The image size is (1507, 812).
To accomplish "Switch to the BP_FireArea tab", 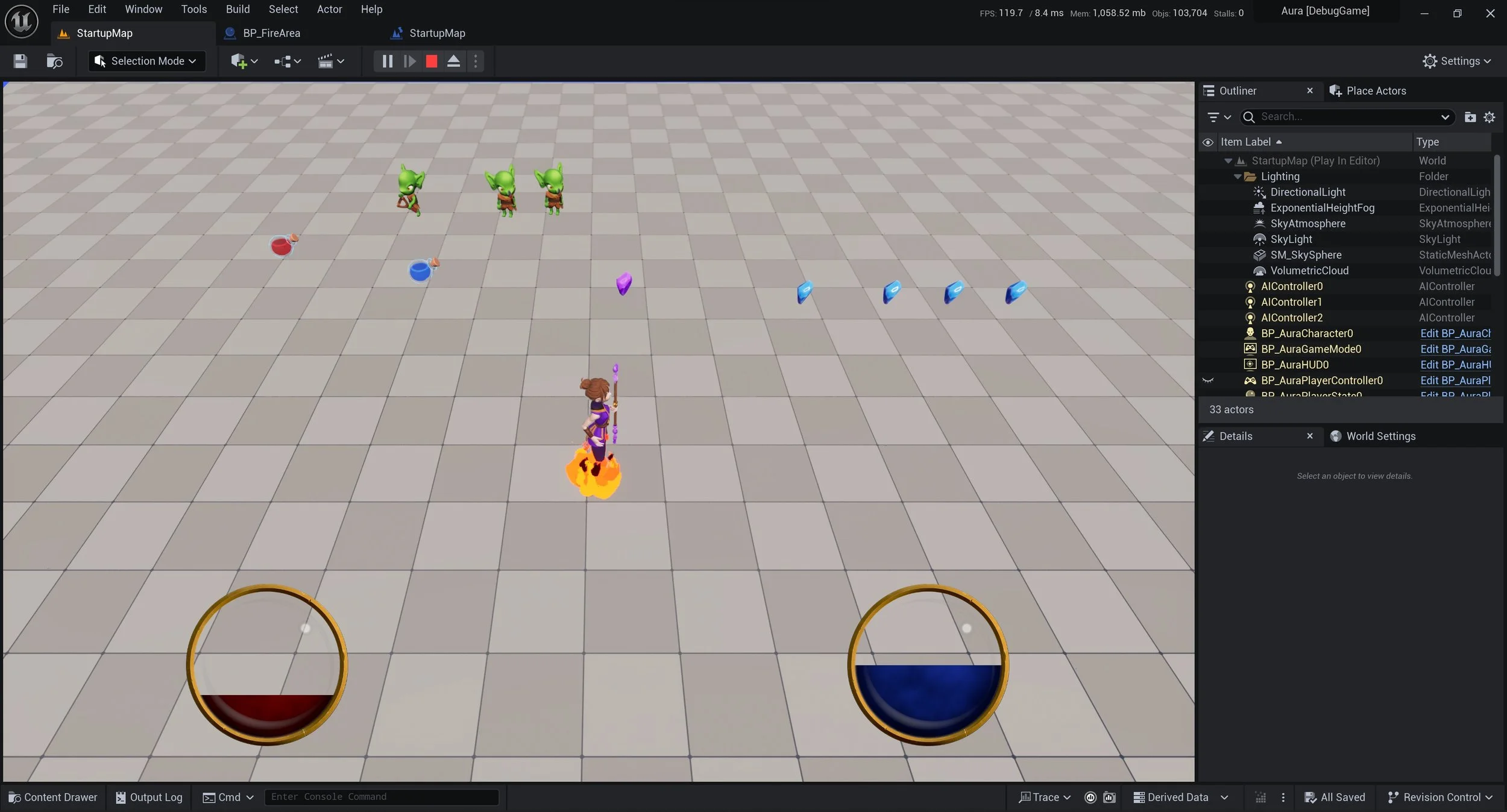I will 271,33.
